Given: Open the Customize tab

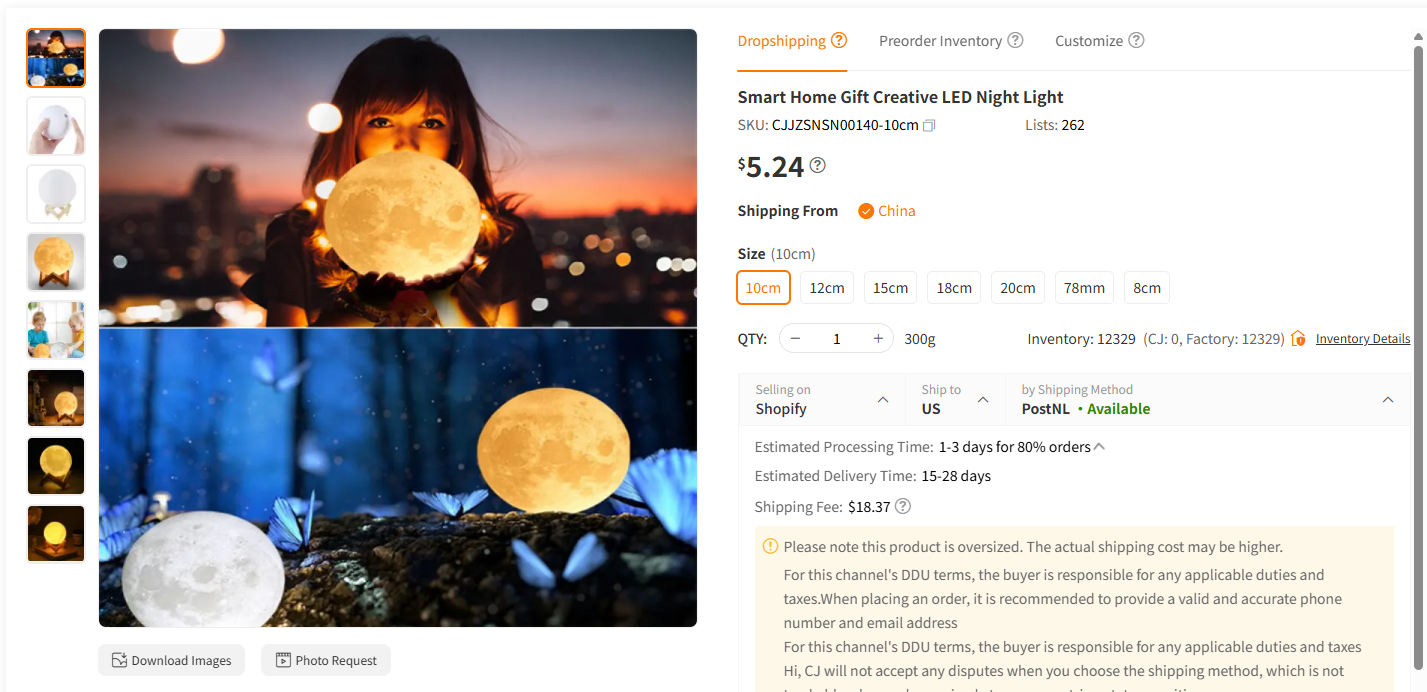Looking at the screenshot, I should 1089,41.
